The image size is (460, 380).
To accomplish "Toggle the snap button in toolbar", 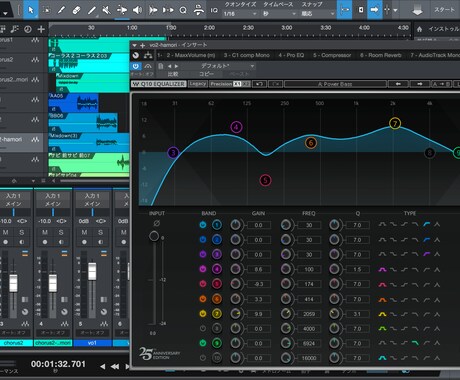I will click(x=345, y=10).
